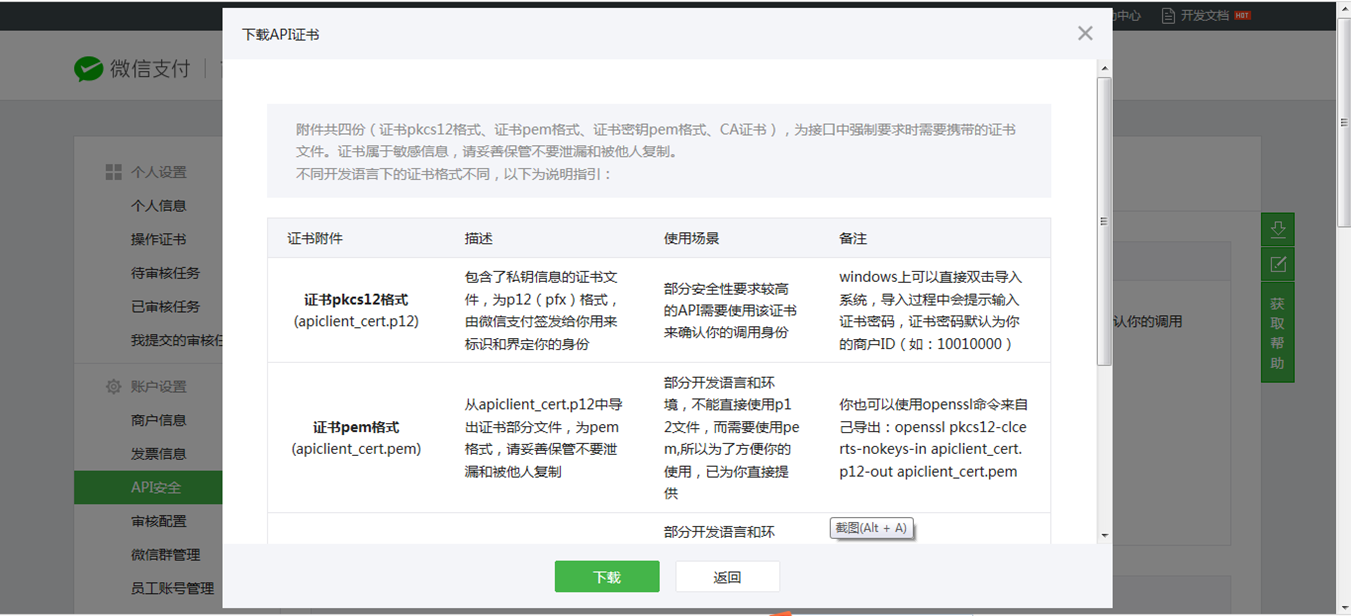Click the dialog title 下载API证书

(281, 34)
